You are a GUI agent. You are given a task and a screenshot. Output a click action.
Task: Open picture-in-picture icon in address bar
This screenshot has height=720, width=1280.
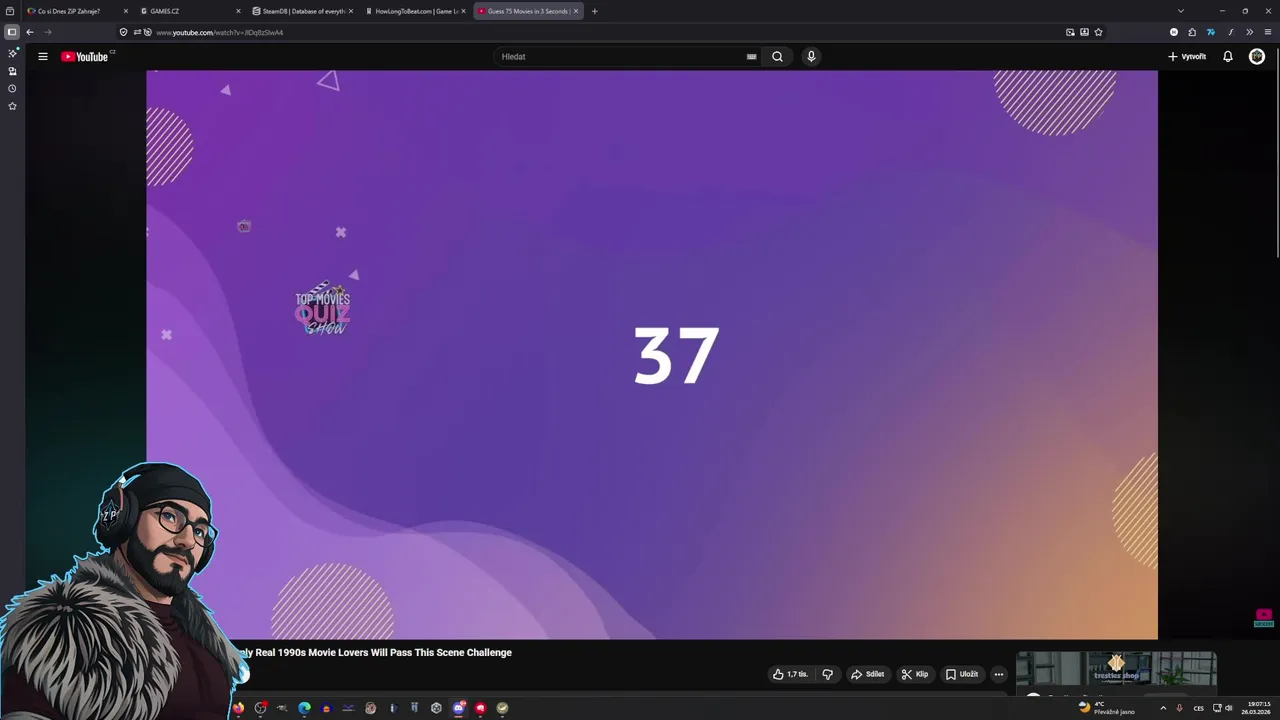(1070, 32)
